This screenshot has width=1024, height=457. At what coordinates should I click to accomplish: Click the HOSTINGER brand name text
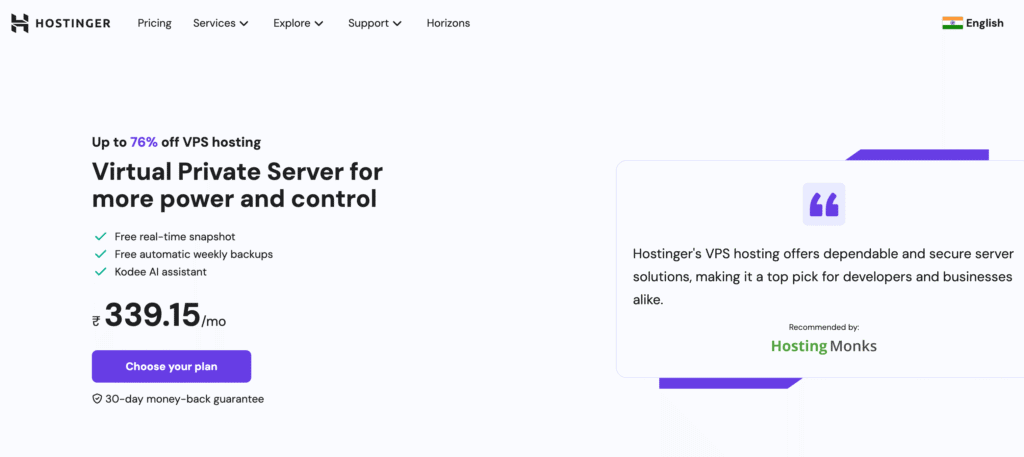(x=72, y=24)
